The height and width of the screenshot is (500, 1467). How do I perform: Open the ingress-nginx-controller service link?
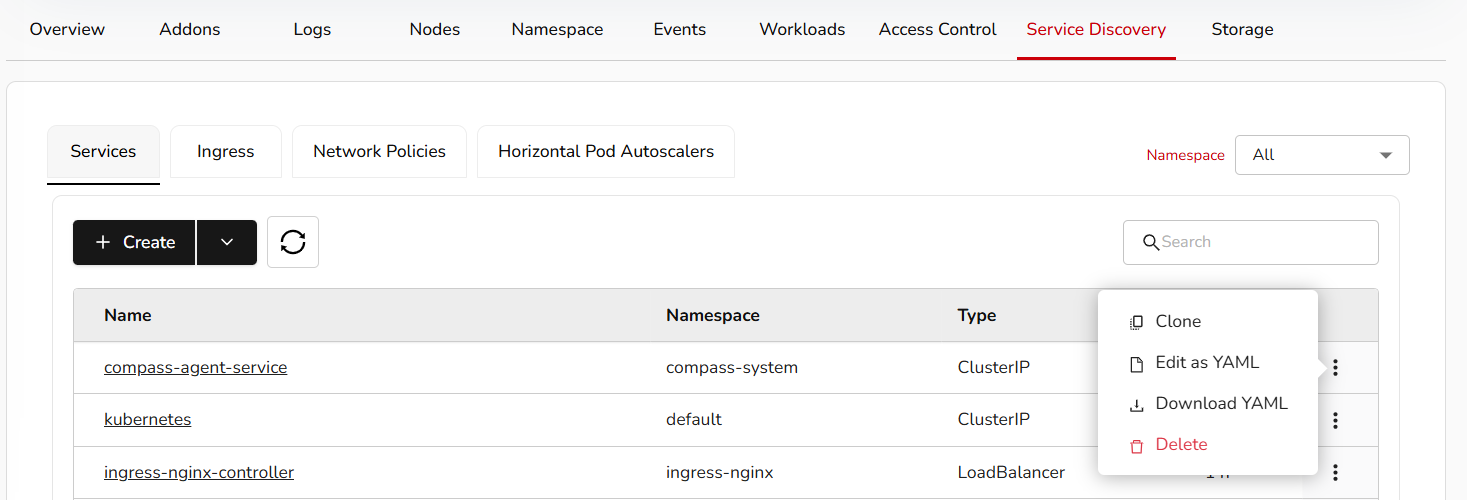tap(199, 472)
